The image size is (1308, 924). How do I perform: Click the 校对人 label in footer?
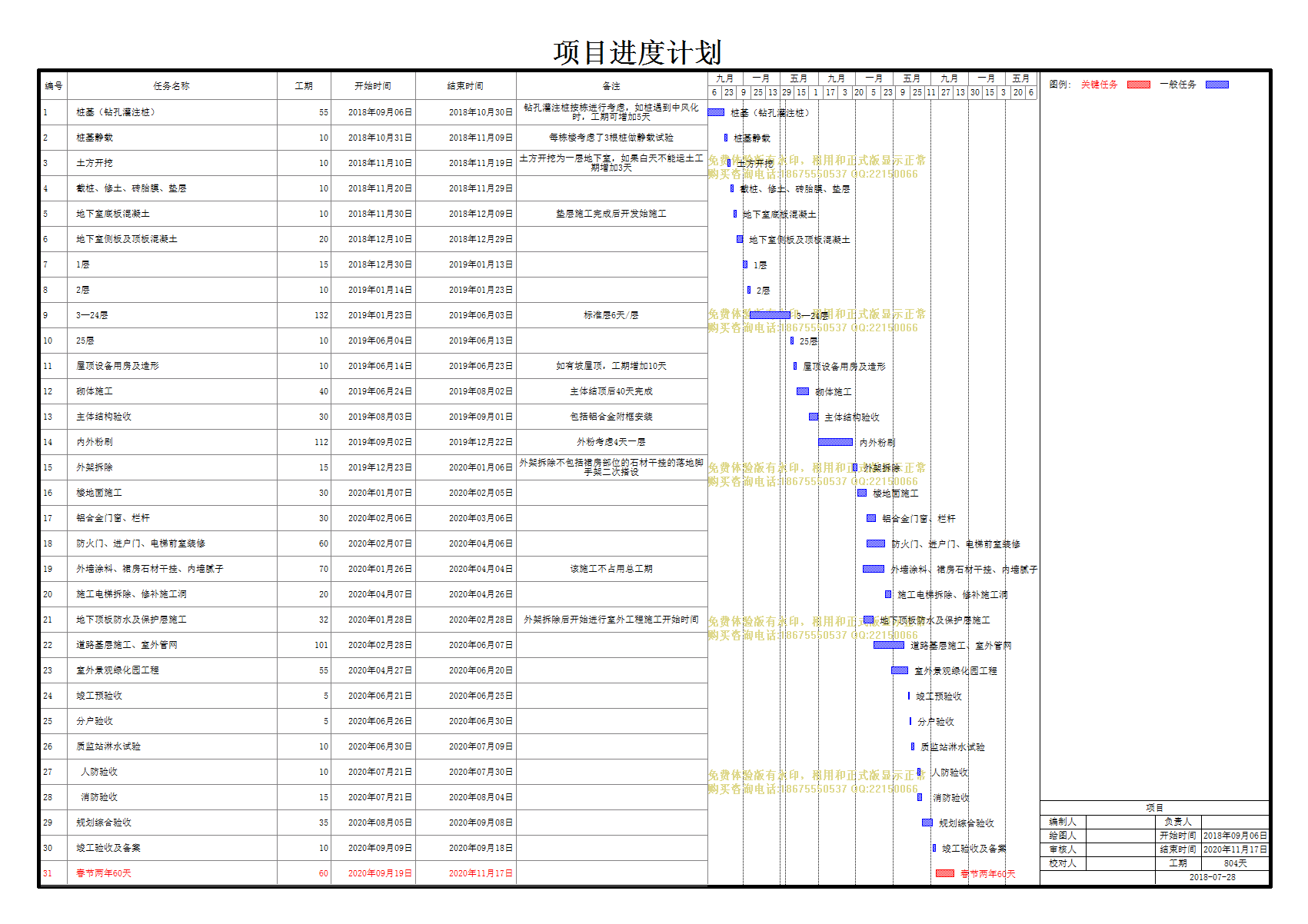click(x=1063, y=863)
